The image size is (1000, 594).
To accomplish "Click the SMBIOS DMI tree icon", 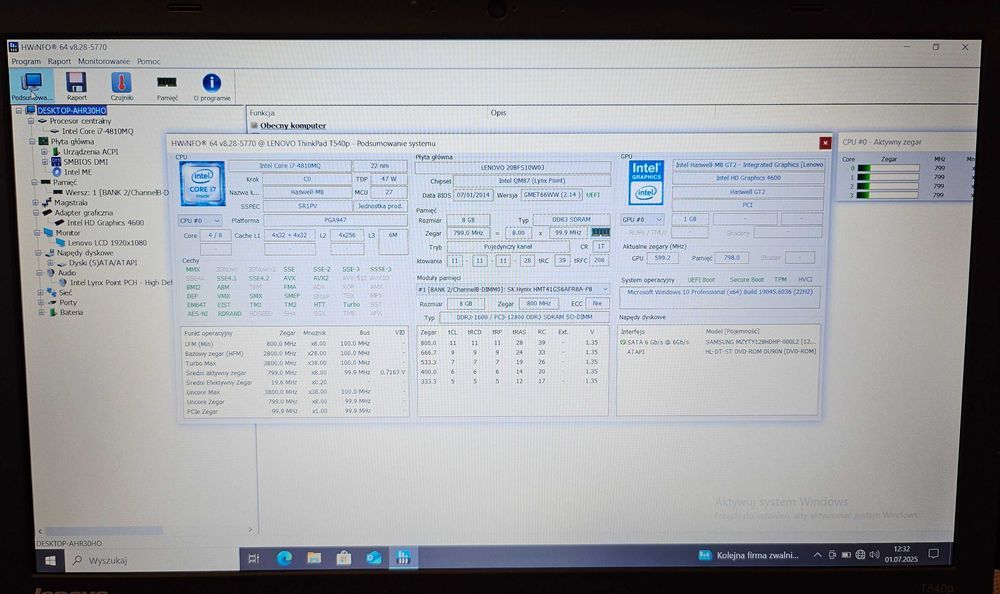I will point(56,161).
